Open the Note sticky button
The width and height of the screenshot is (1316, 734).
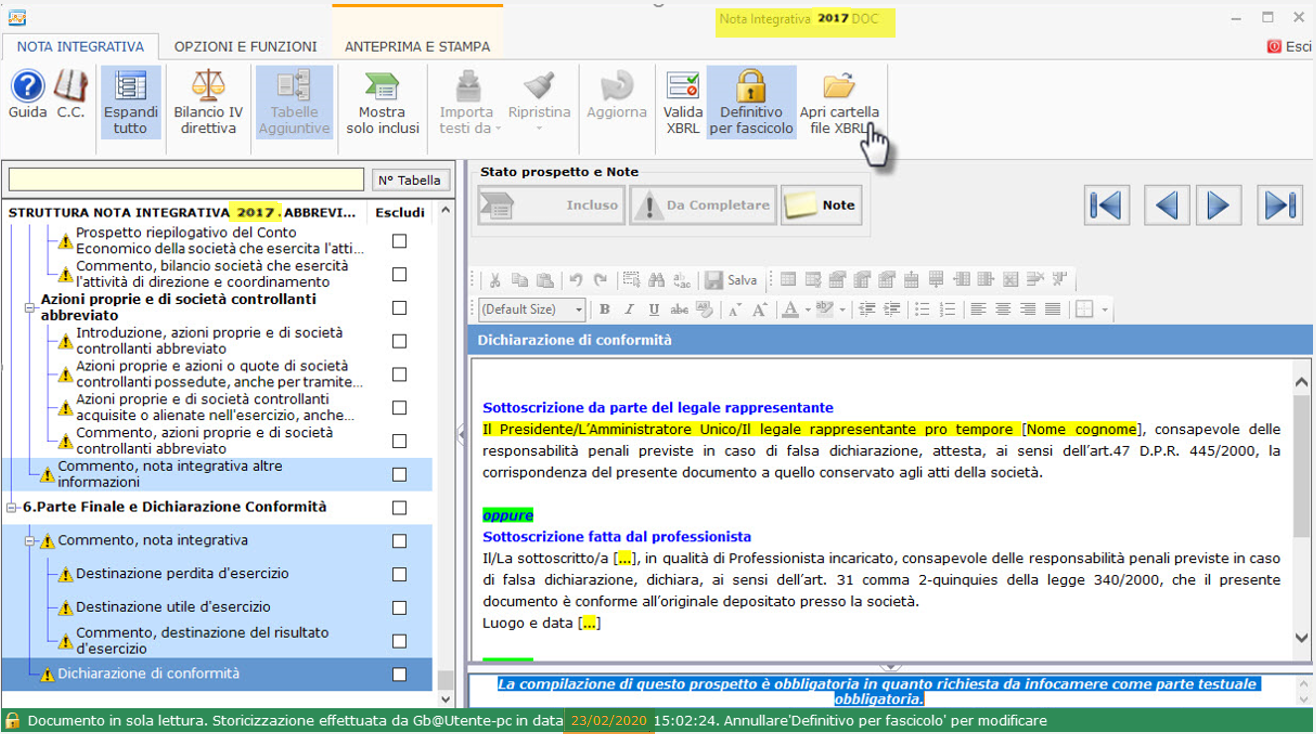821,205
